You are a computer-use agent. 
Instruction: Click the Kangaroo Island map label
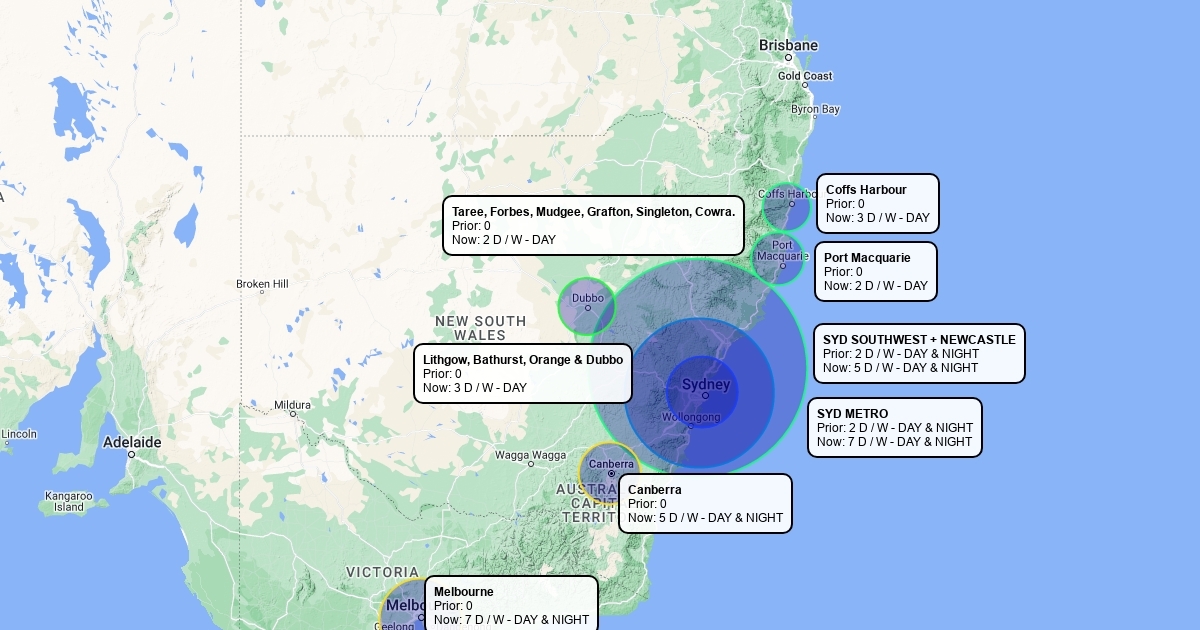point(68,501)
